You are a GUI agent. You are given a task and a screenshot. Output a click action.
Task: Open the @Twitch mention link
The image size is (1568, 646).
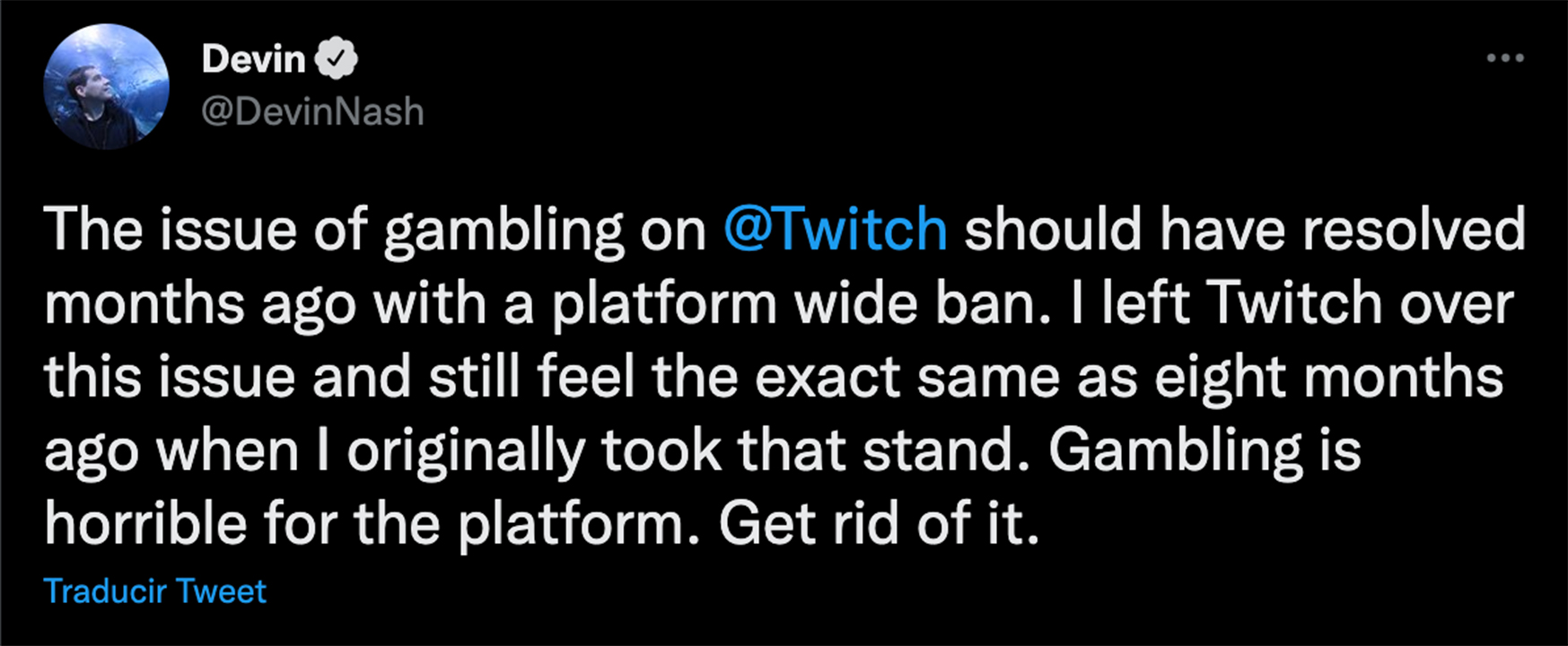coord(835,230)
